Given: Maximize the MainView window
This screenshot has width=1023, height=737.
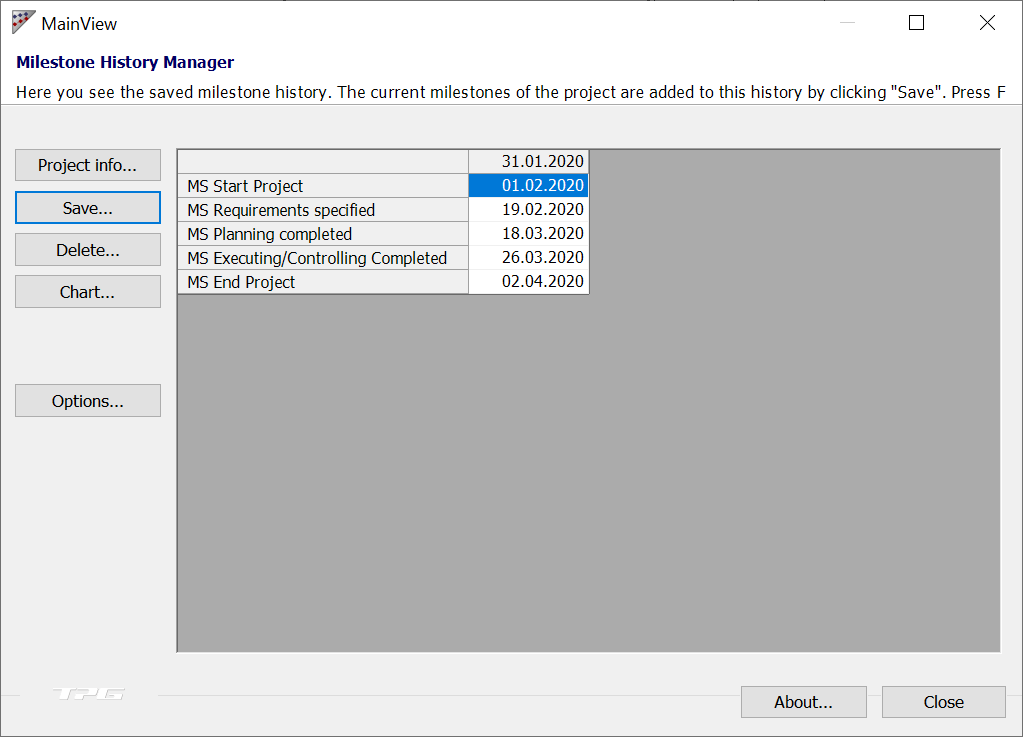Looking at the screenshot, I should tap(915, 22).
